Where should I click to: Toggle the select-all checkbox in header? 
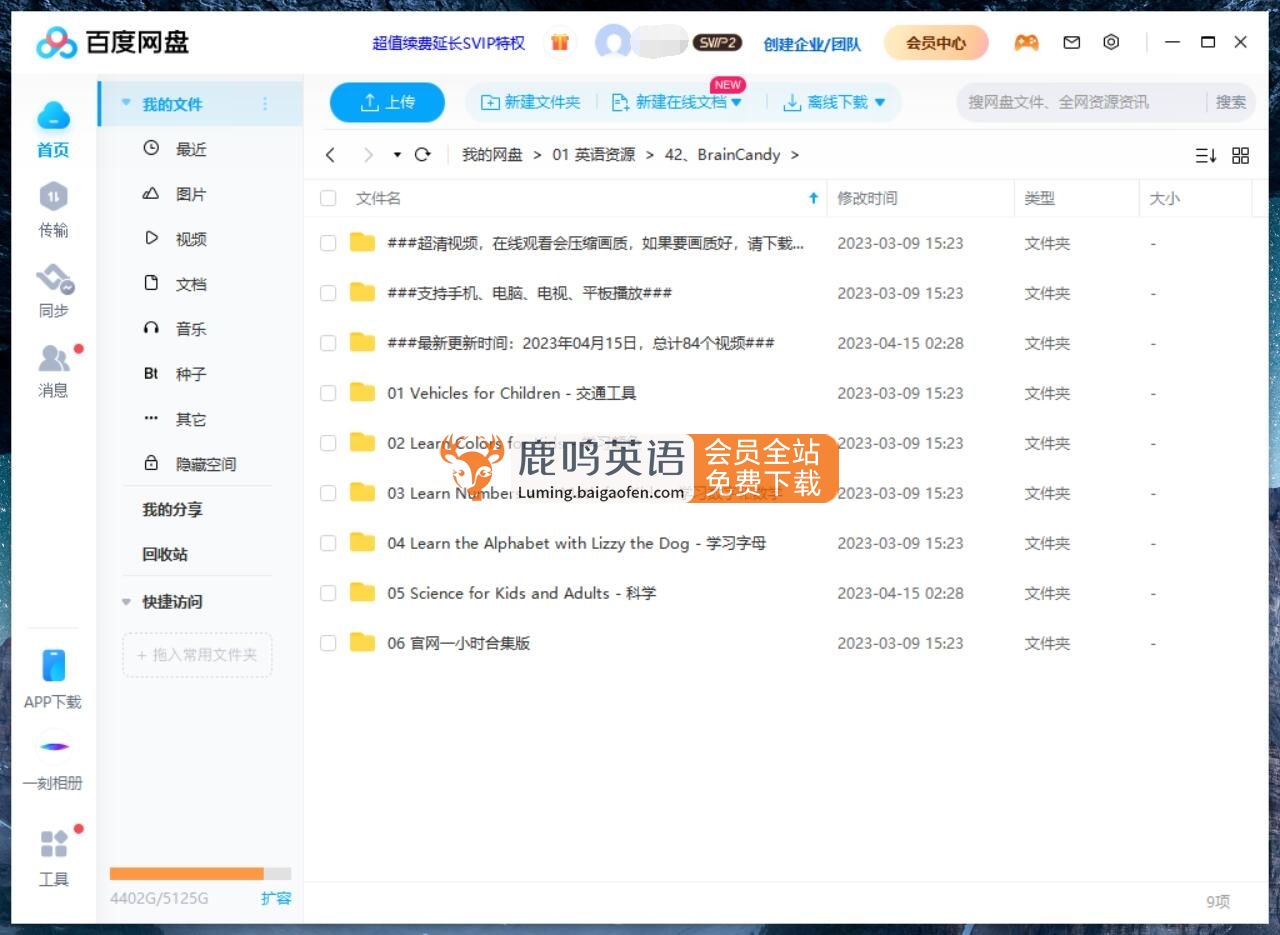(328, 198)
